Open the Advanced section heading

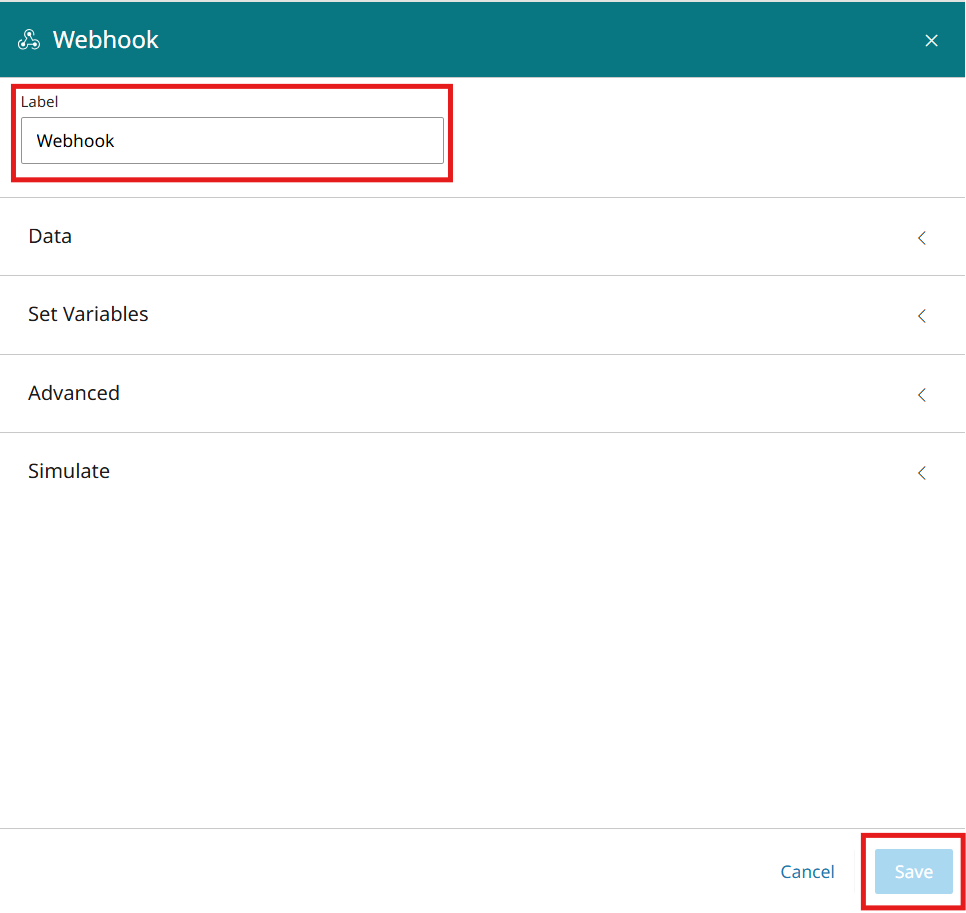74,393
